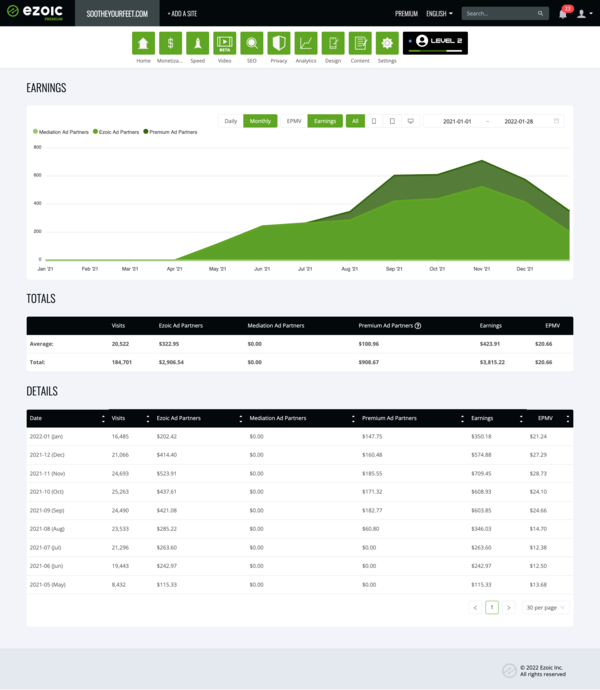The width and height of the screenshot is (600, 690).
Task: Click the 2022-01 (Jan) date cell
Action: [46, 437]
